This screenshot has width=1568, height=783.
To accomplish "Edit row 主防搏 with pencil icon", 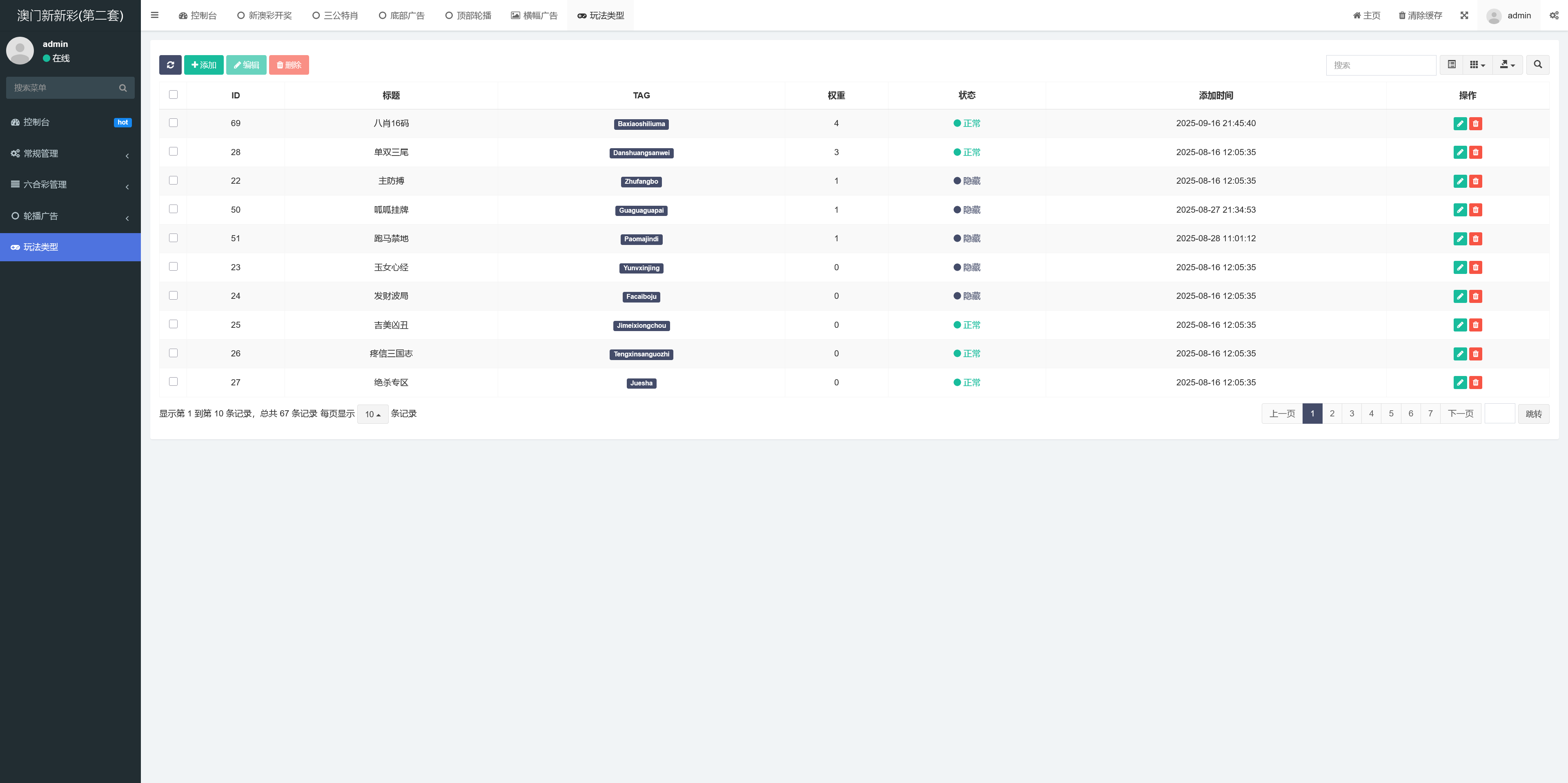I will pyautogui.click(x=1460, y=181).
